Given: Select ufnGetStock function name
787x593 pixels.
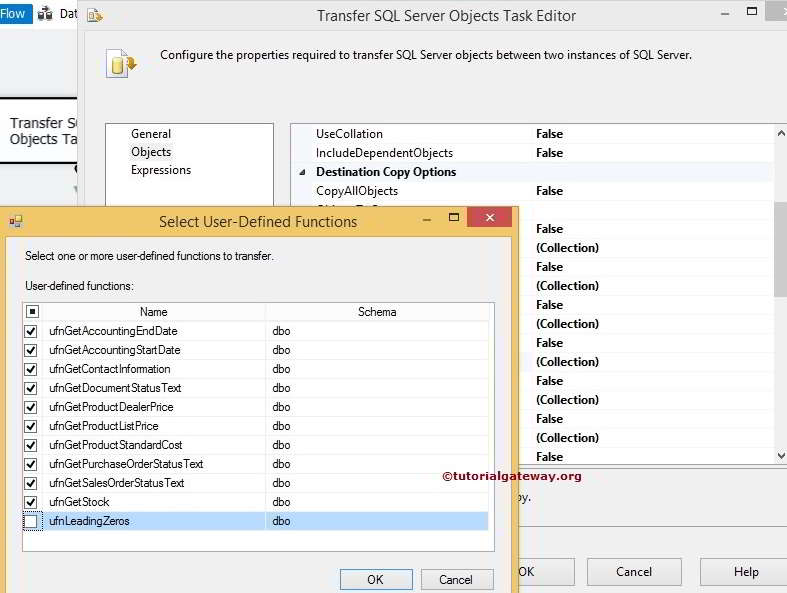Looking at the screenshot, I should pyautogui.click(x=79, y=502).
